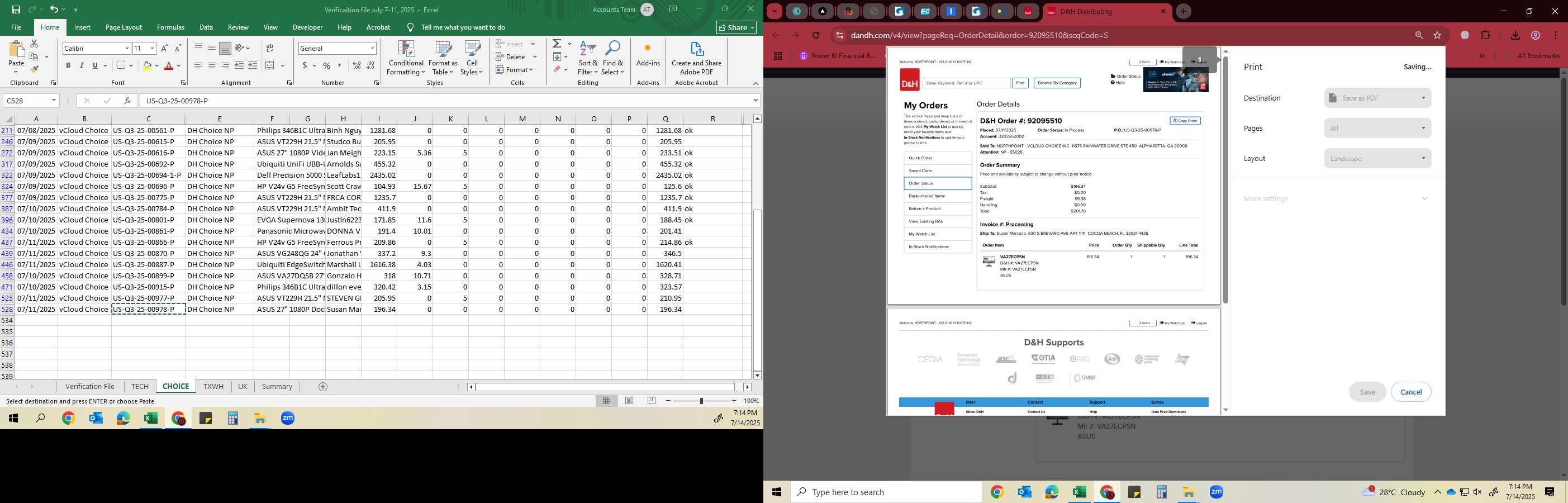Screen dimensions: 1568x503
Task: Toggle Bold formatting in Excel
Action: pos(68,66)
